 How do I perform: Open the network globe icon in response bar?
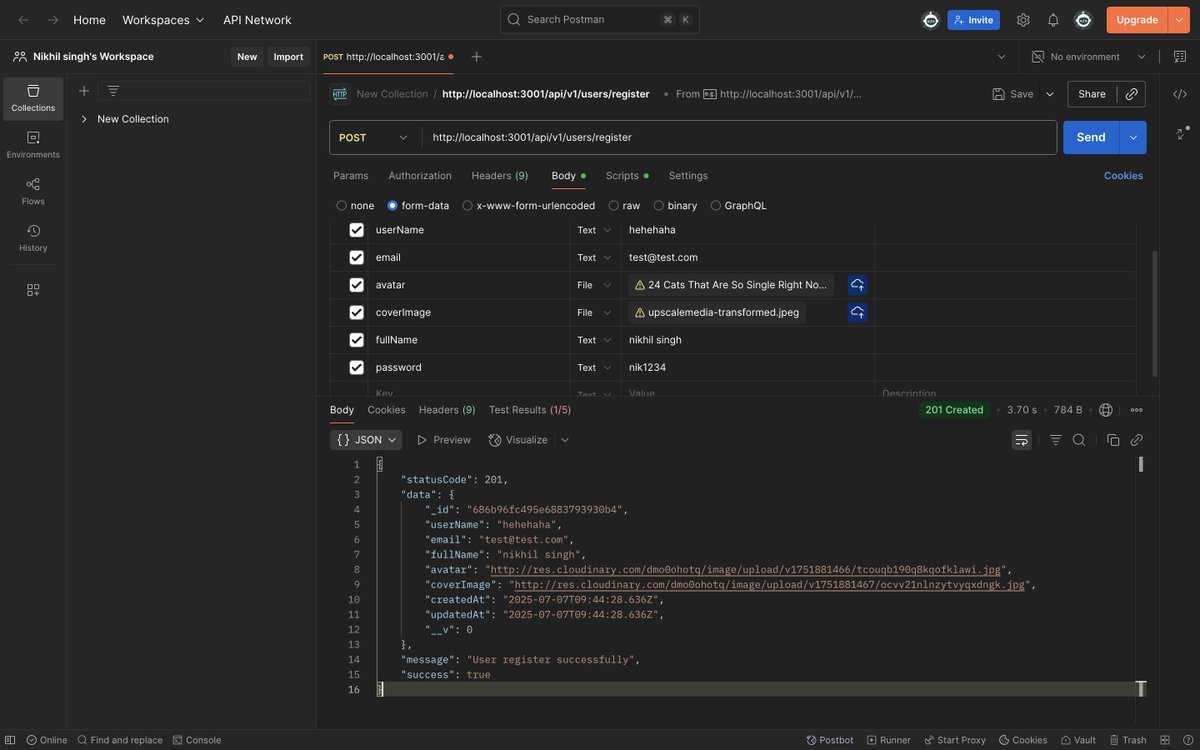click(1105, 410)
